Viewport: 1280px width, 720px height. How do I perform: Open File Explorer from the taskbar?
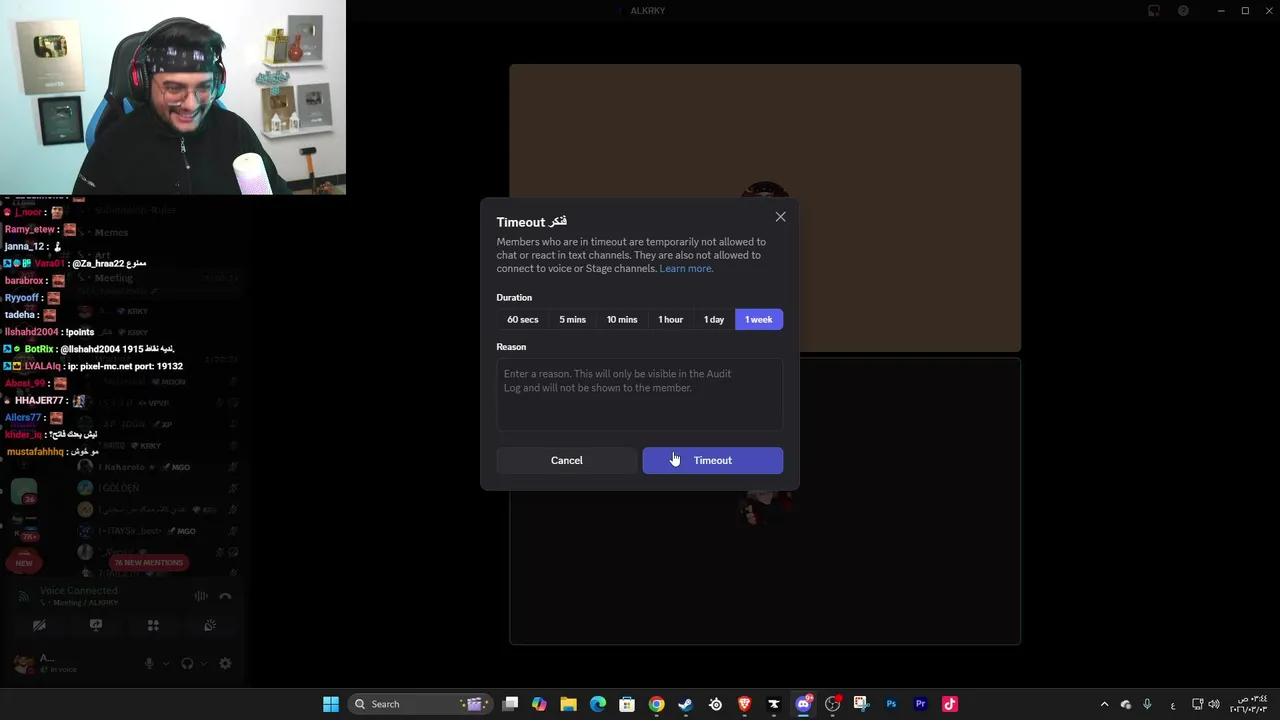click(x=568, y=704)
